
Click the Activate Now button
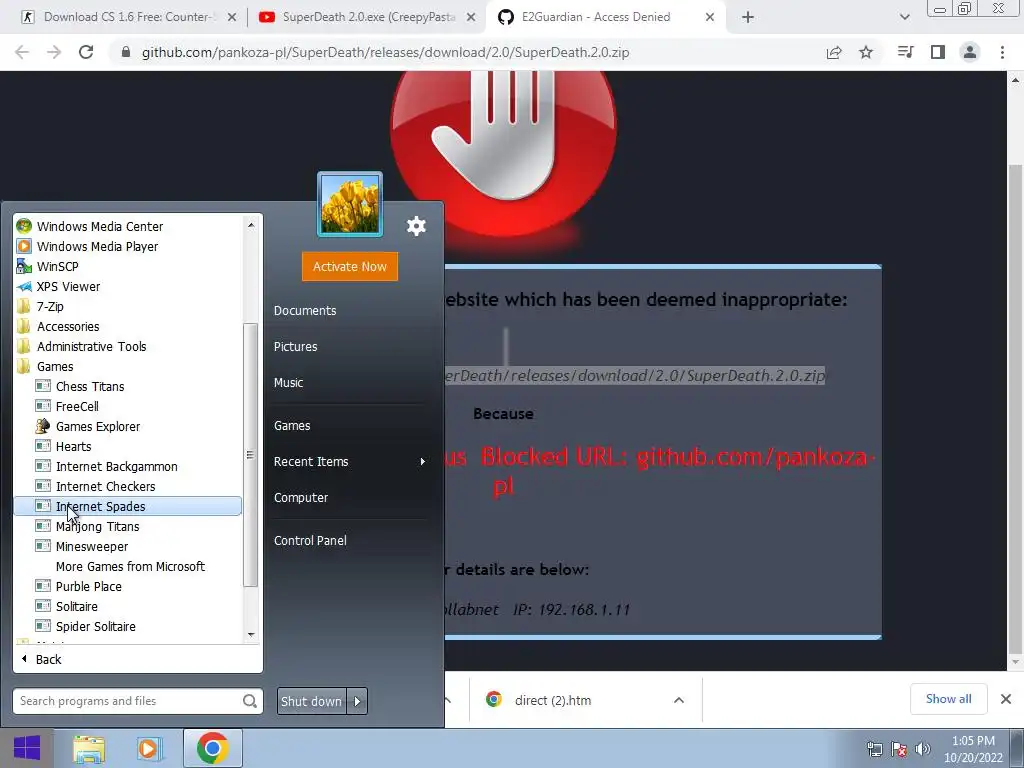click(x=349, y=266)
